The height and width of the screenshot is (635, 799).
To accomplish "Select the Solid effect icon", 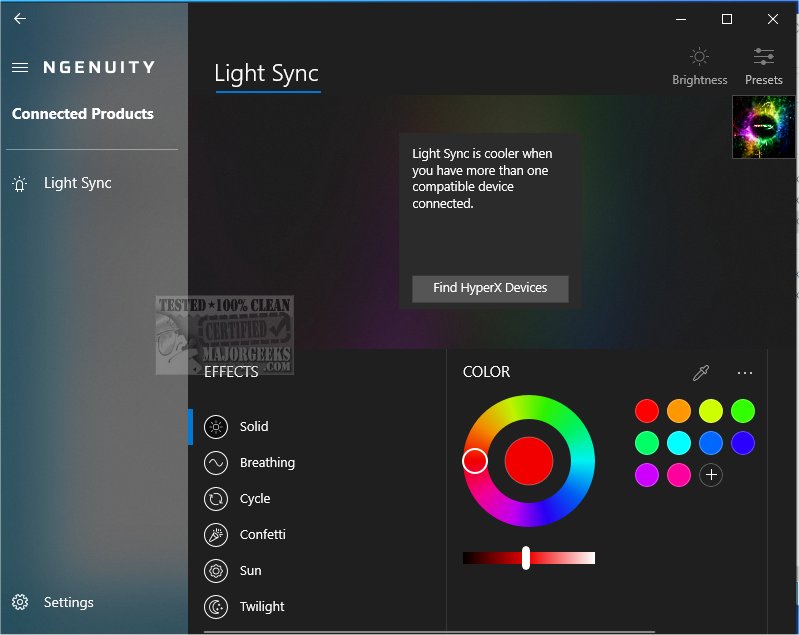I will point(216,427).
